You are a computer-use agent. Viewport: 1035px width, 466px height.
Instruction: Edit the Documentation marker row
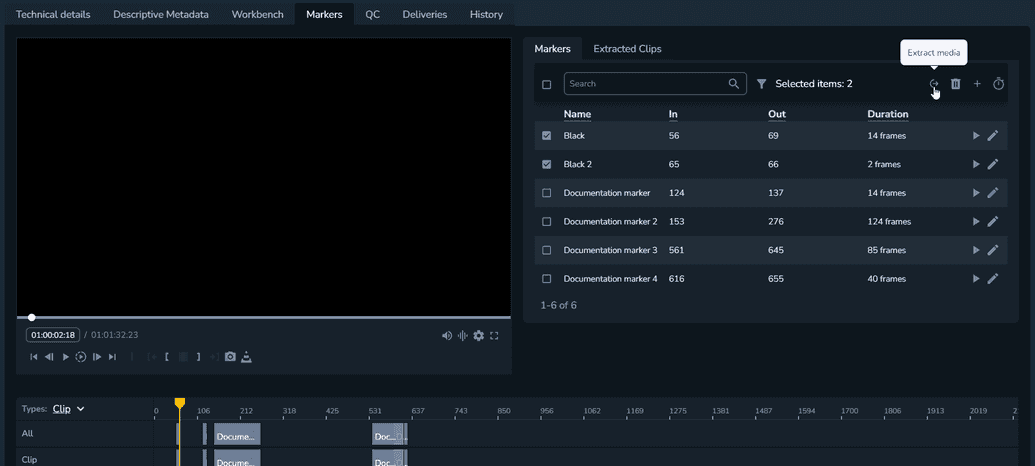pyautogui.click(x=993, y=193)
